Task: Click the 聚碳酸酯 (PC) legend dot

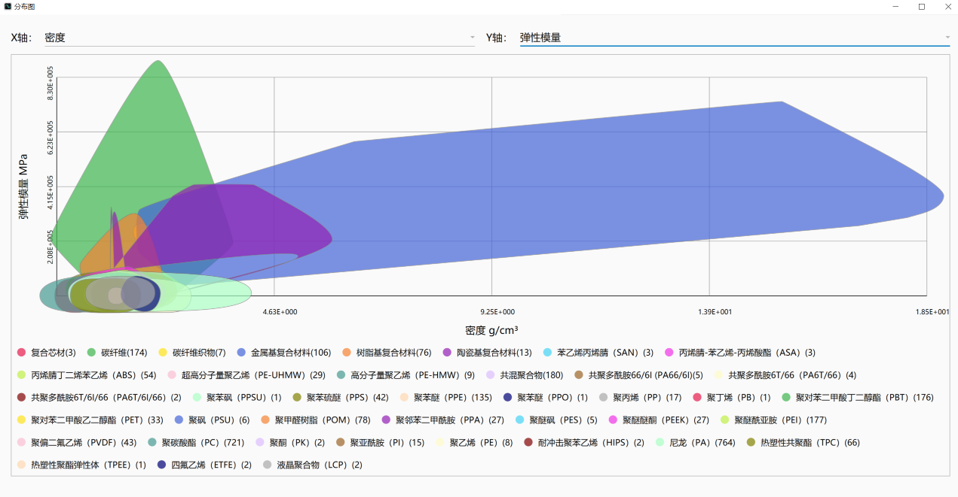Action: 152,442
